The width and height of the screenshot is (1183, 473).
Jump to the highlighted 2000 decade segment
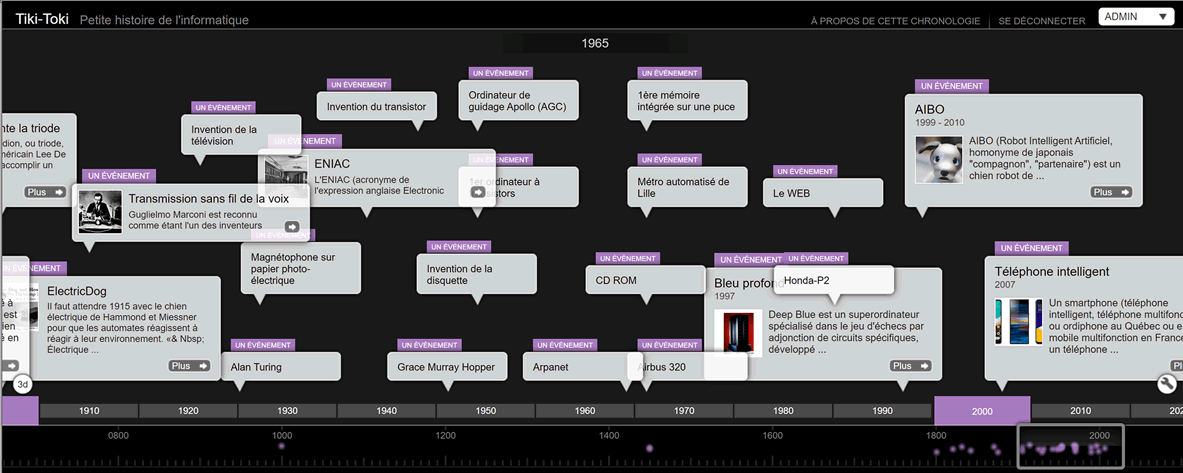pyautogui.click(x=982, y=411)
